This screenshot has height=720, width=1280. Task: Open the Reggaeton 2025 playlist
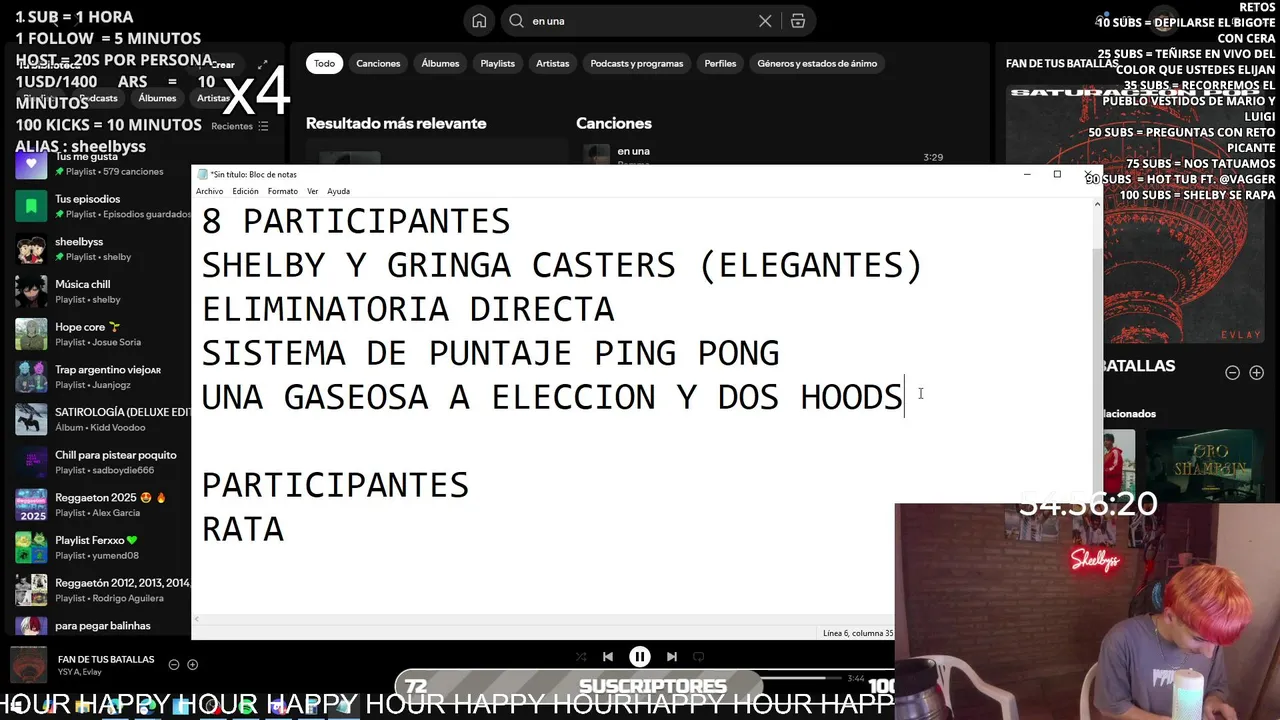click(x=100, y=505)
